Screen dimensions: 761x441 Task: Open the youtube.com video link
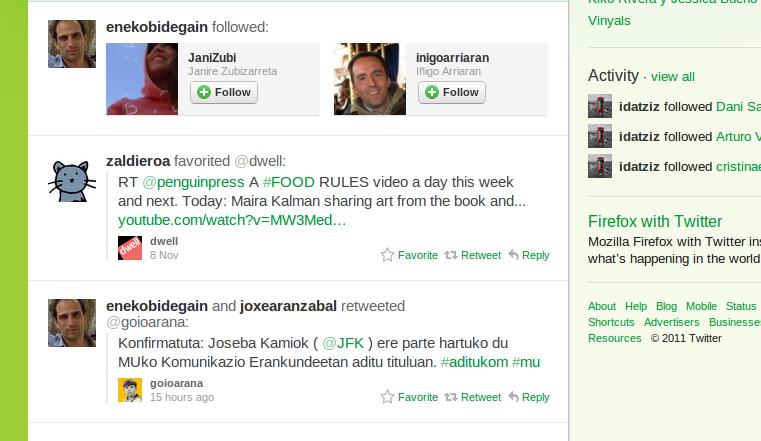[232, 219]
